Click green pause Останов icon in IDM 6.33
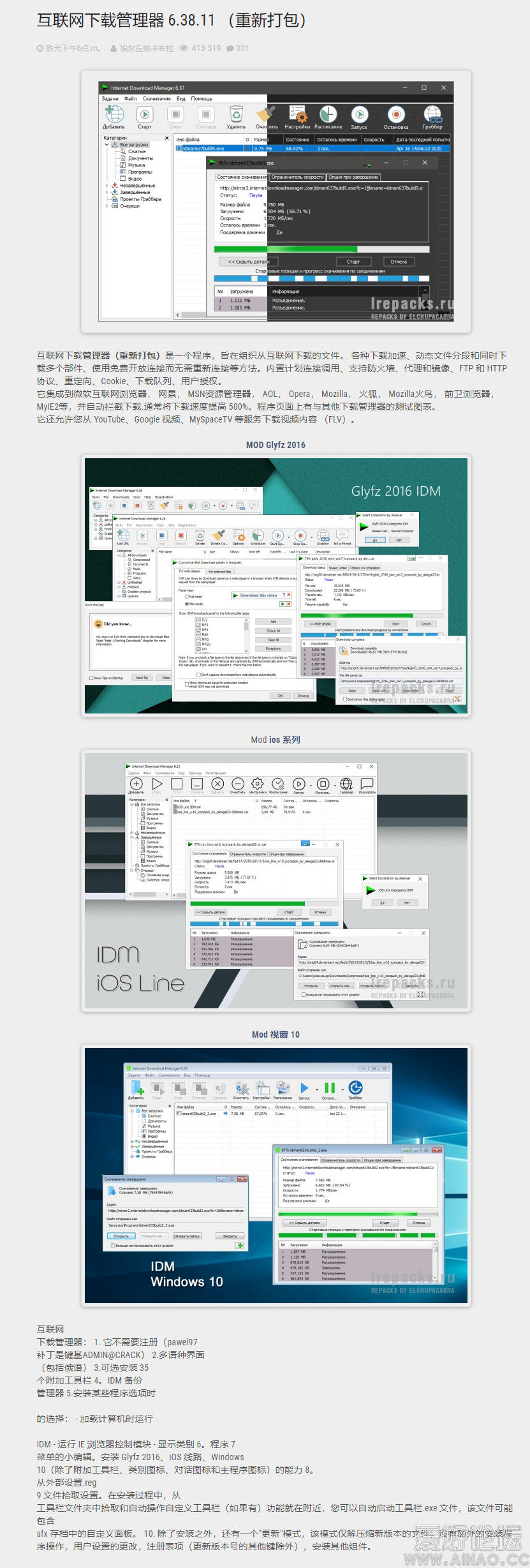 coord(329,1087)
